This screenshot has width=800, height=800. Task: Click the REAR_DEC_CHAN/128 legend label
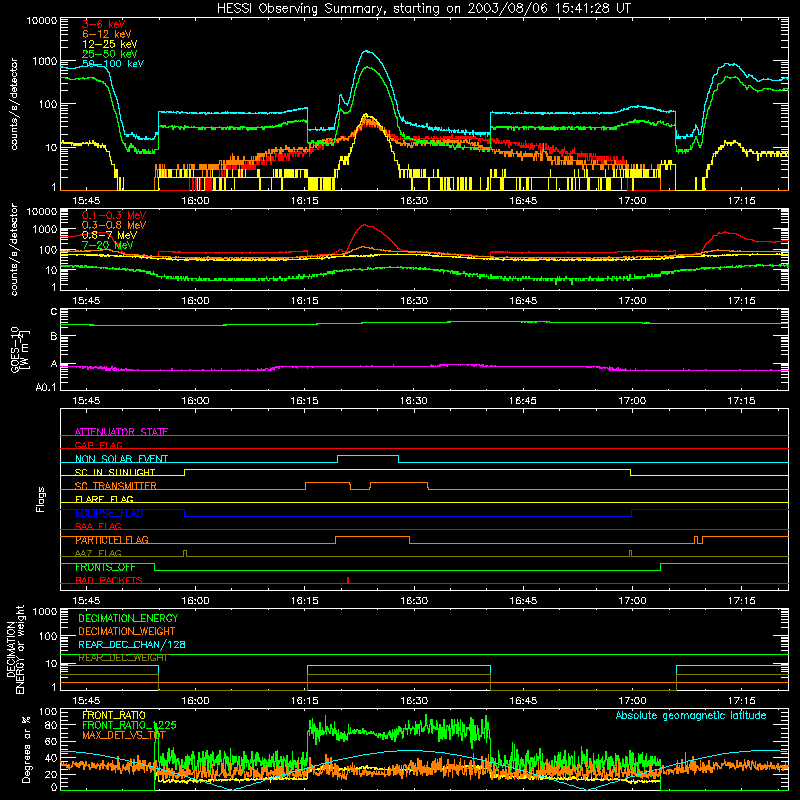pyautogui.click(x=132, y=644)
